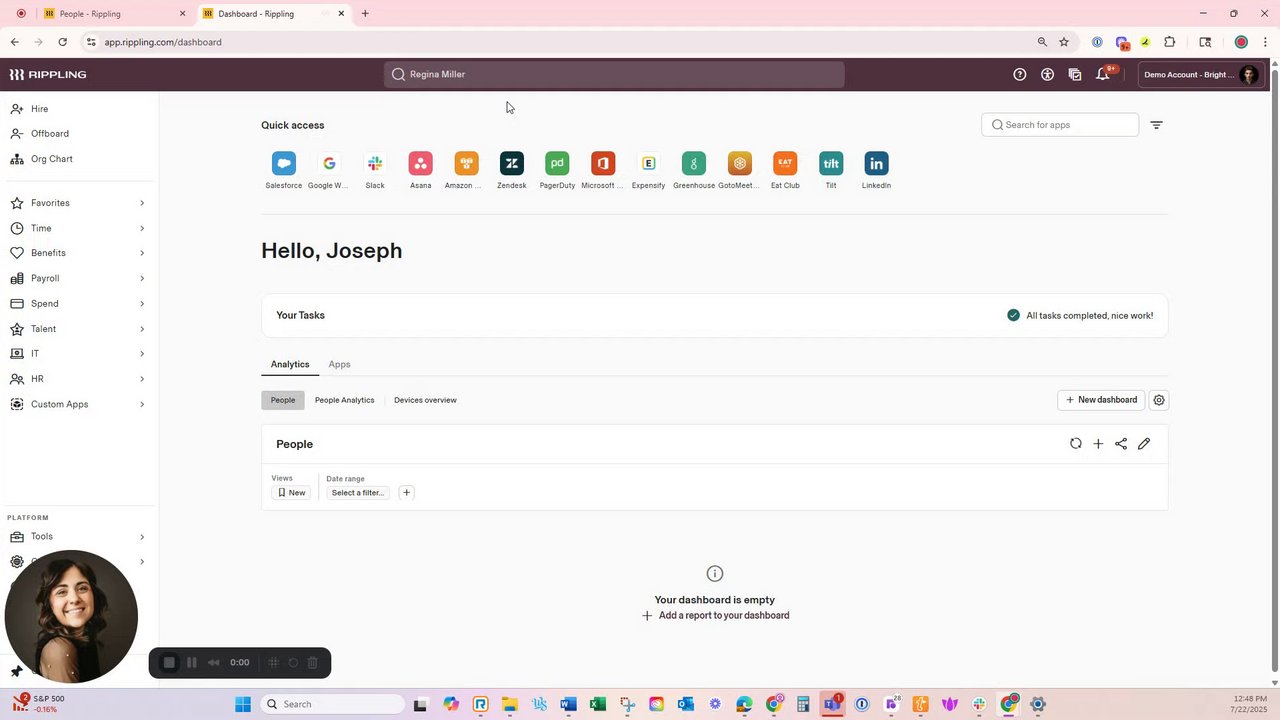Image resolution: width=1280 pixels, height=720 pixels.
Task: Open Org Chart in the sidebar
Action: coord(51,159)
